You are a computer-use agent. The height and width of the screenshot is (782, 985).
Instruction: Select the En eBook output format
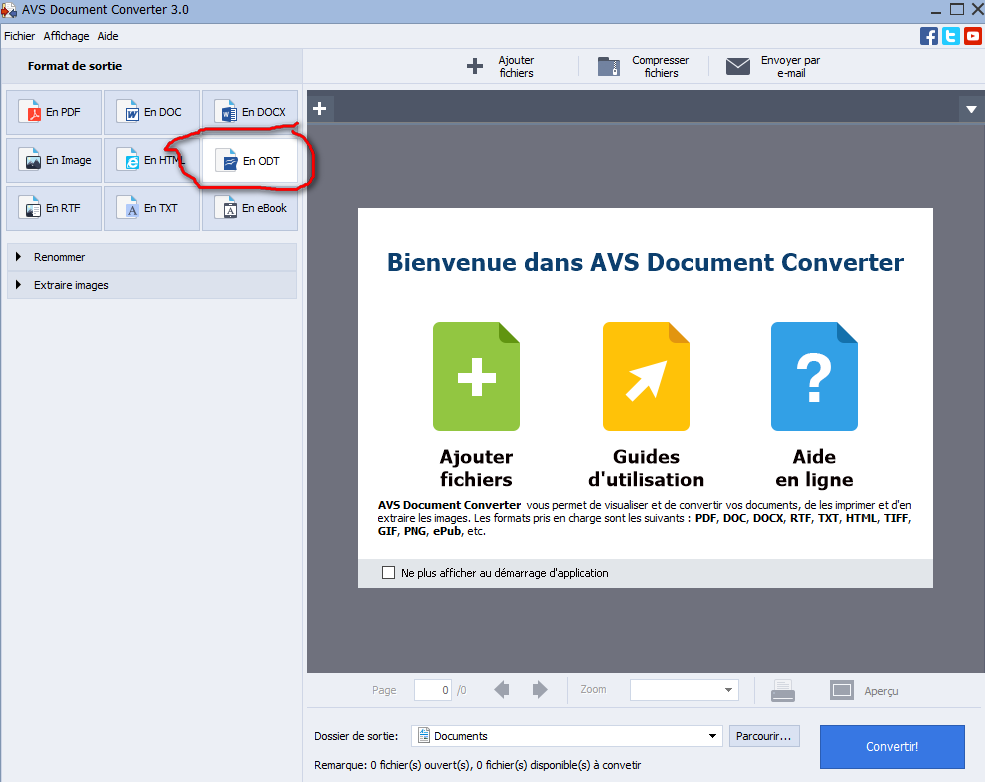250,209
